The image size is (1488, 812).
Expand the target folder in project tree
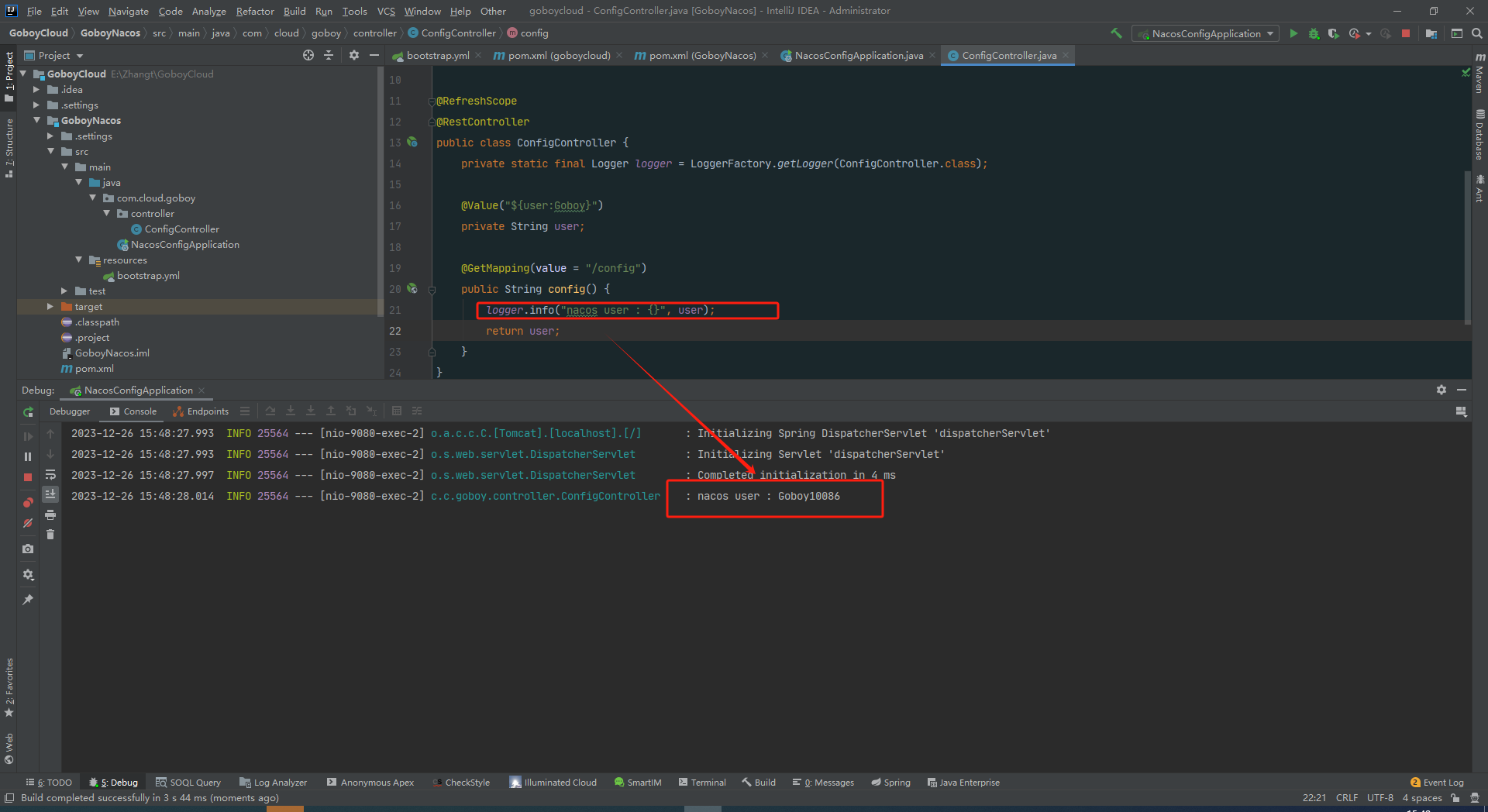click(x=50, y=307)
